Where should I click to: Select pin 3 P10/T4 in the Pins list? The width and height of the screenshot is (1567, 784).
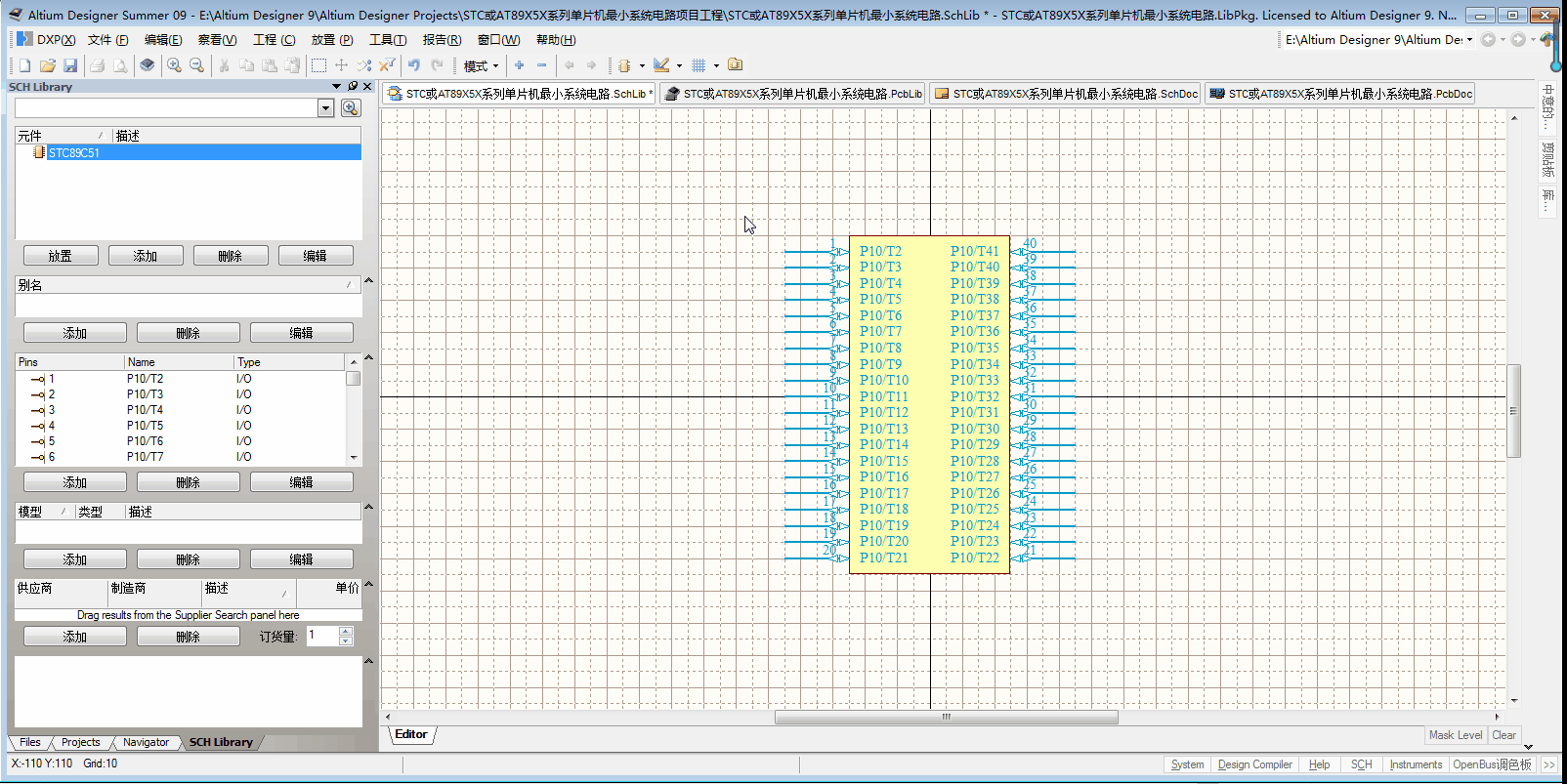pos(181,410)
